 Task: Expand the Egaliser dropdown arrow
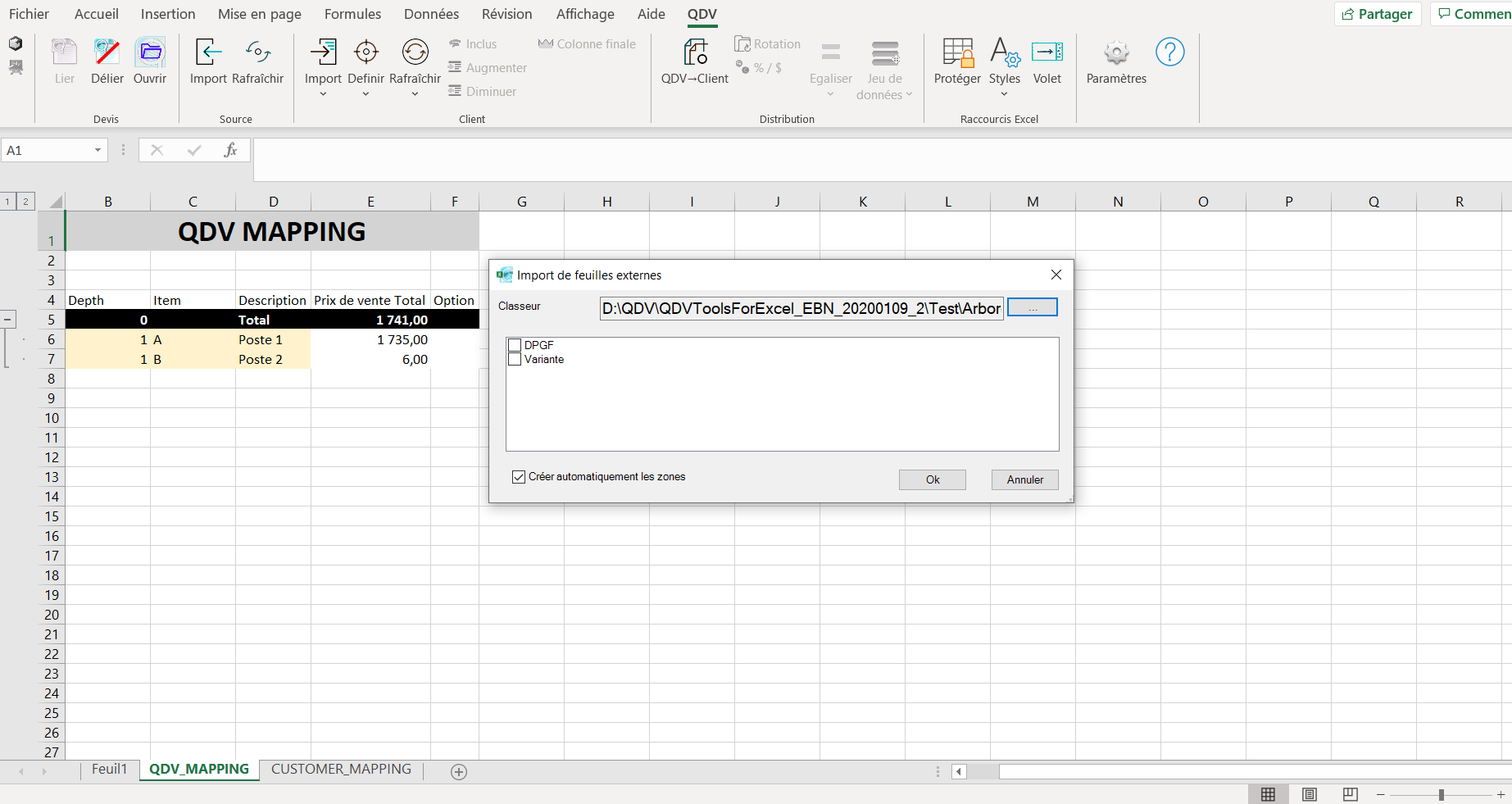(x=831, y=94)
